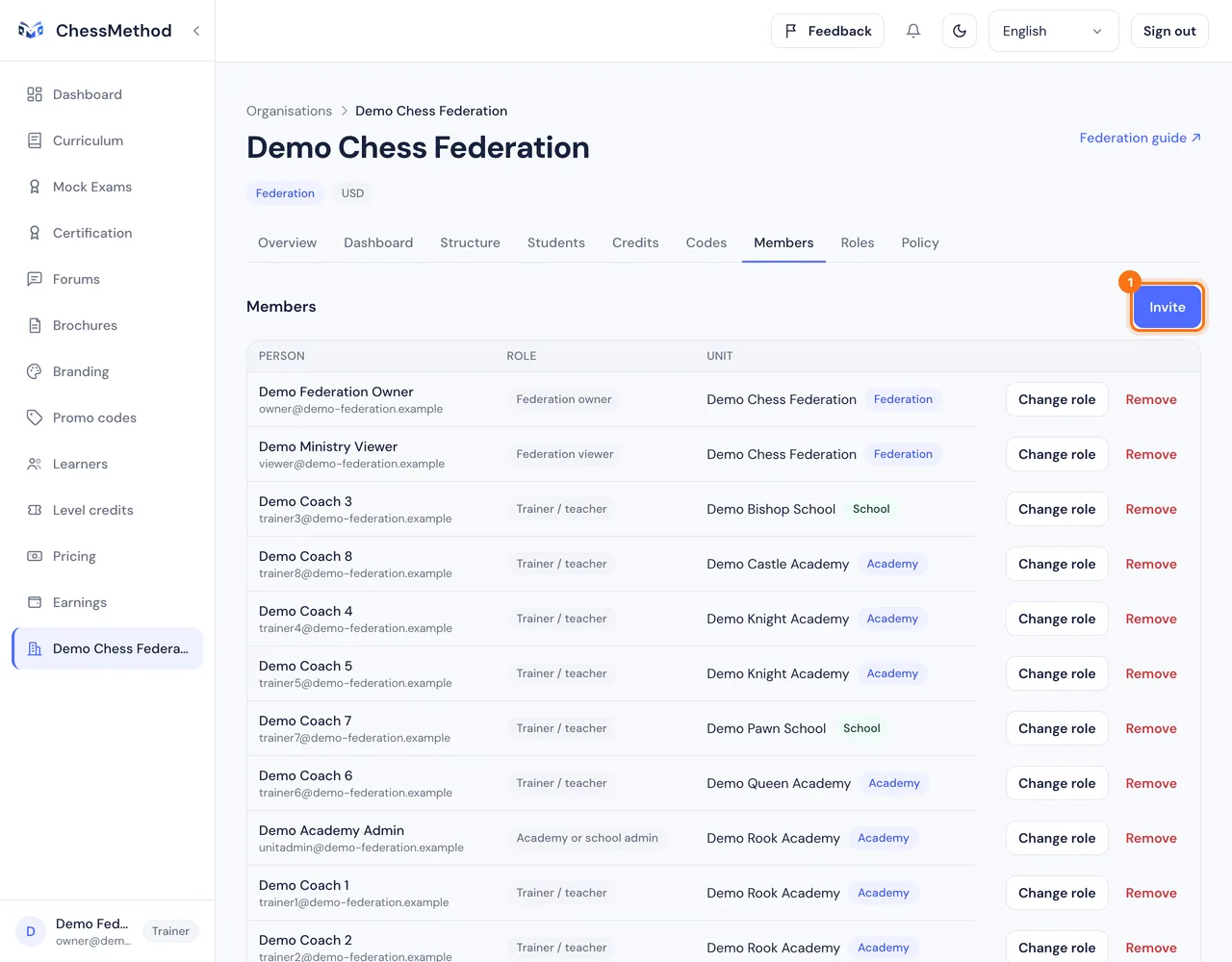The width and height of the screenshot is (1232, 962).
Task: Change role for Demo Coach 3
Action: point(1057,509)
